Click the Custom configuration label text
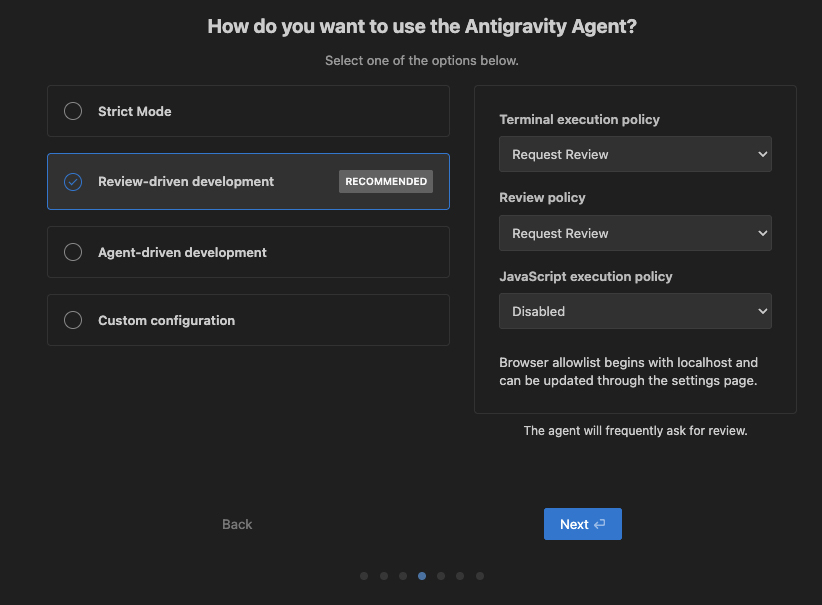822x605 pixels. (x=166, y=320)
